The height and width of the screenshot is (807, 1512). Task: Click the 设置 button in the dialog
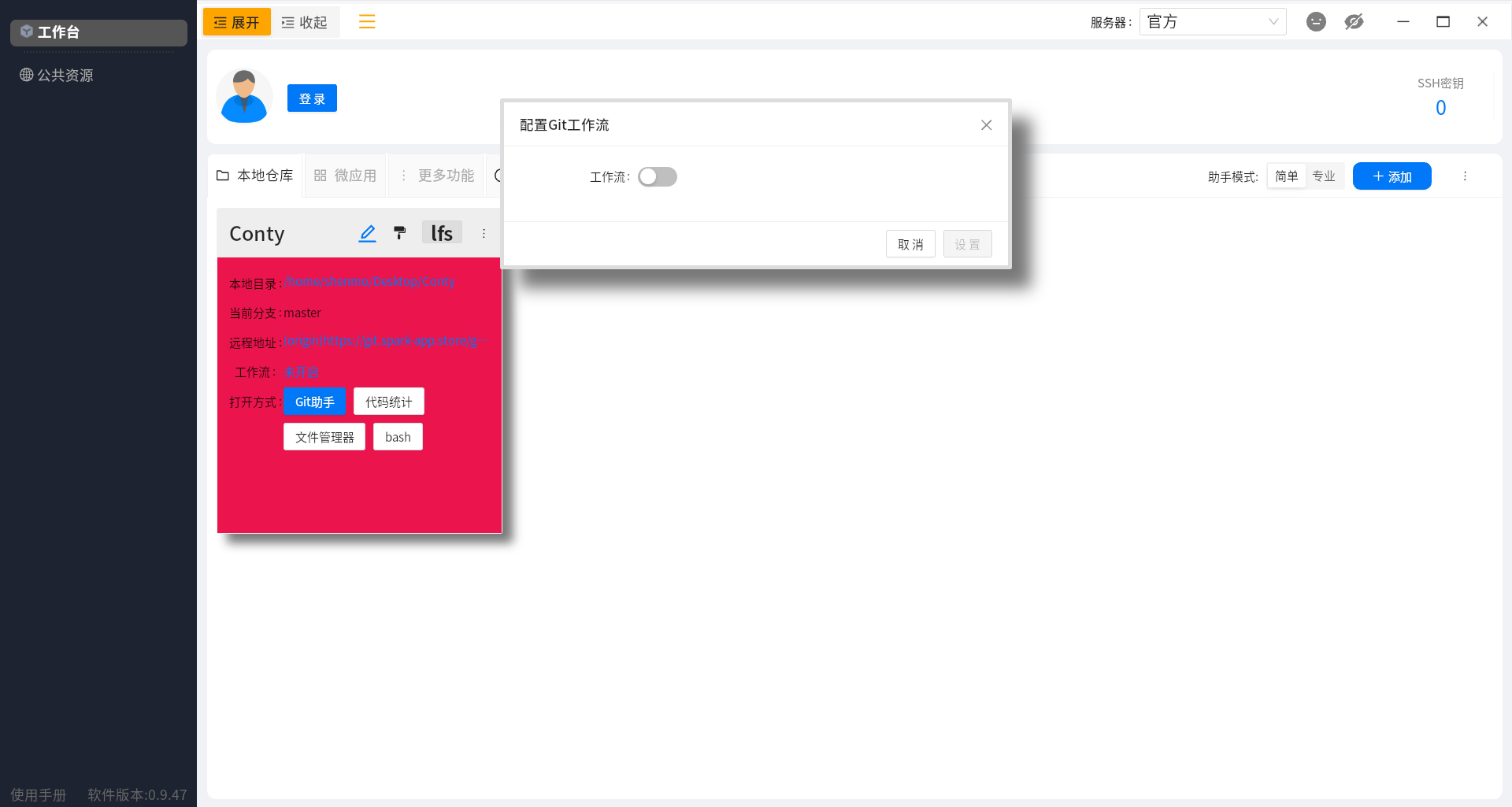968,244
